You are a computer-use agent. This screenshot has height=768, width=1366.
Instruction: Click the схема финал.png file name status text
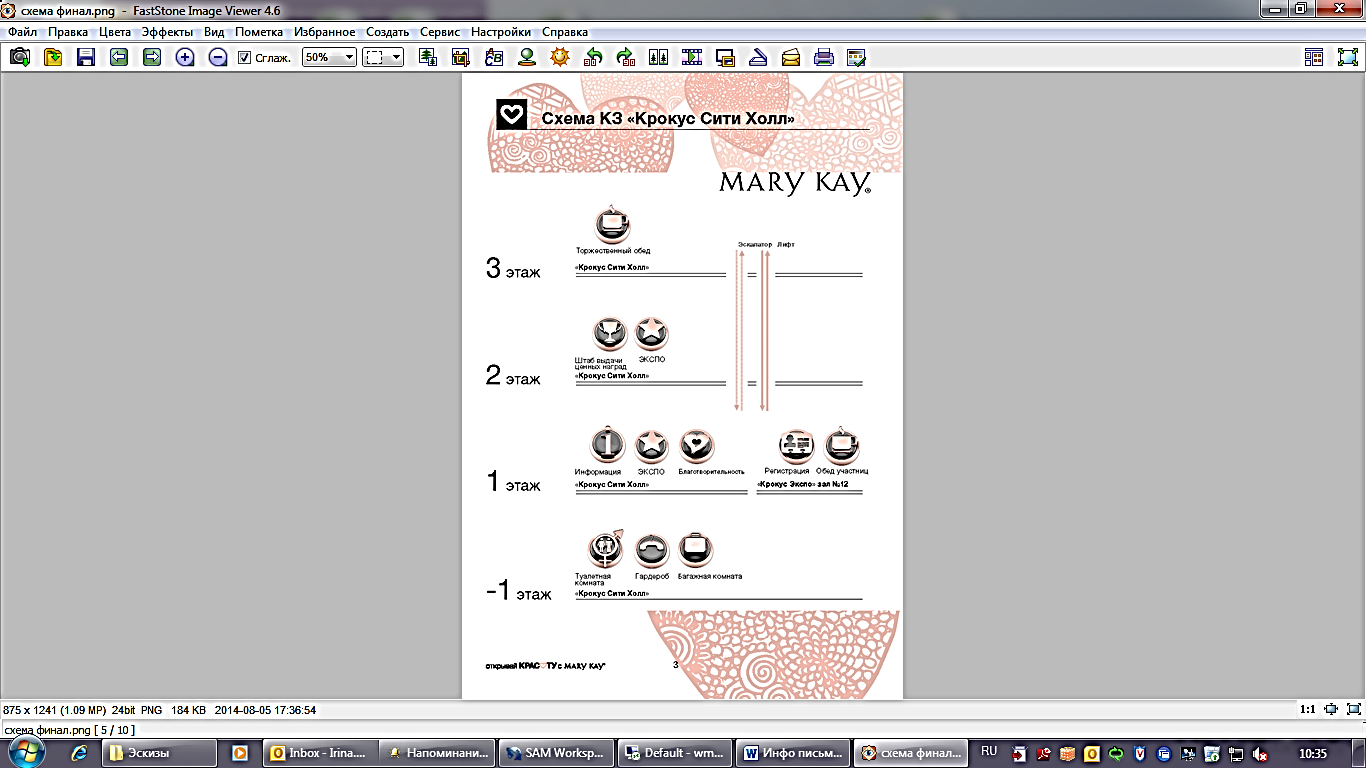[70, 730]
